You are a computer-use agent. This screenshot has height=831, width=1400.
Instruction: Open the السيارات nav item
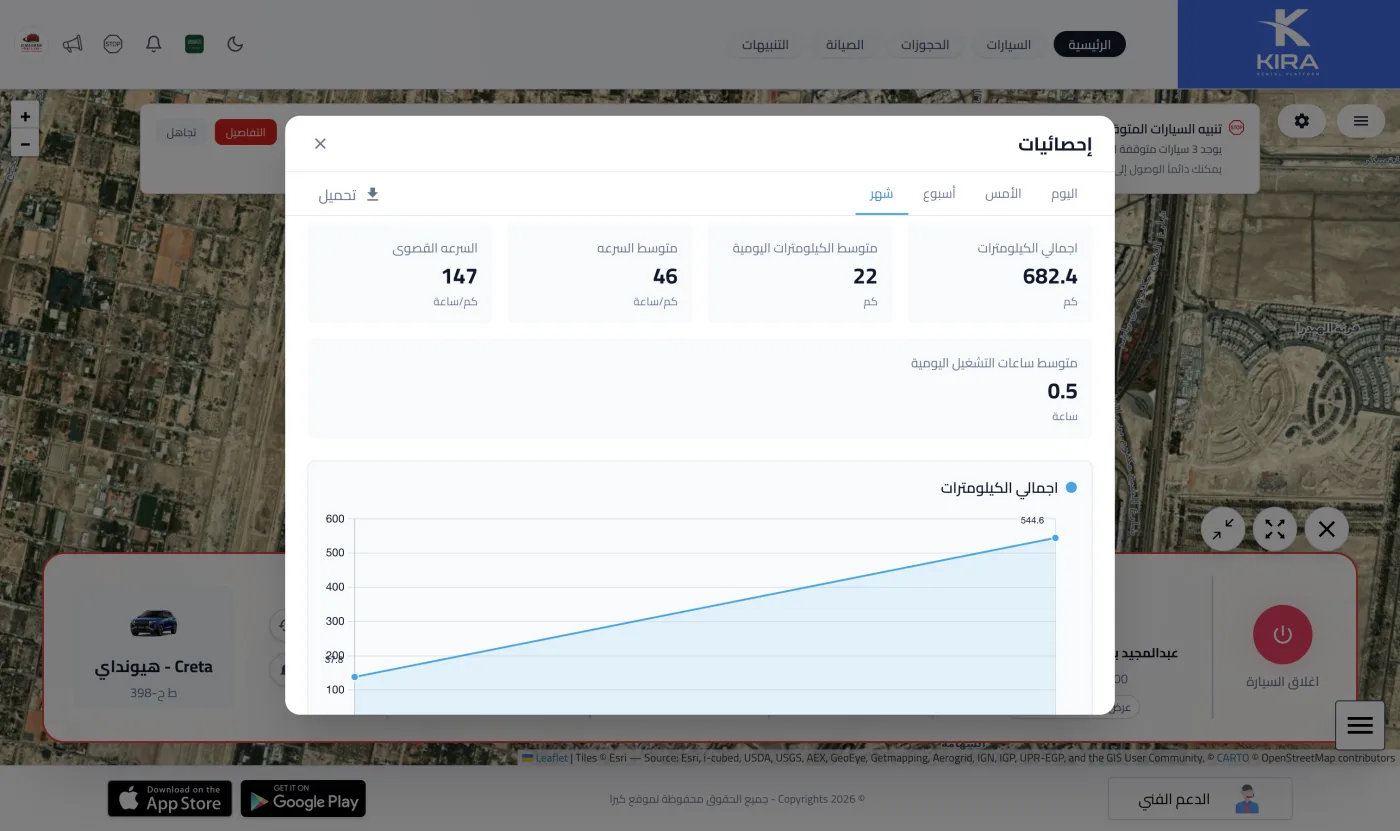click(x=1008, y=45)
